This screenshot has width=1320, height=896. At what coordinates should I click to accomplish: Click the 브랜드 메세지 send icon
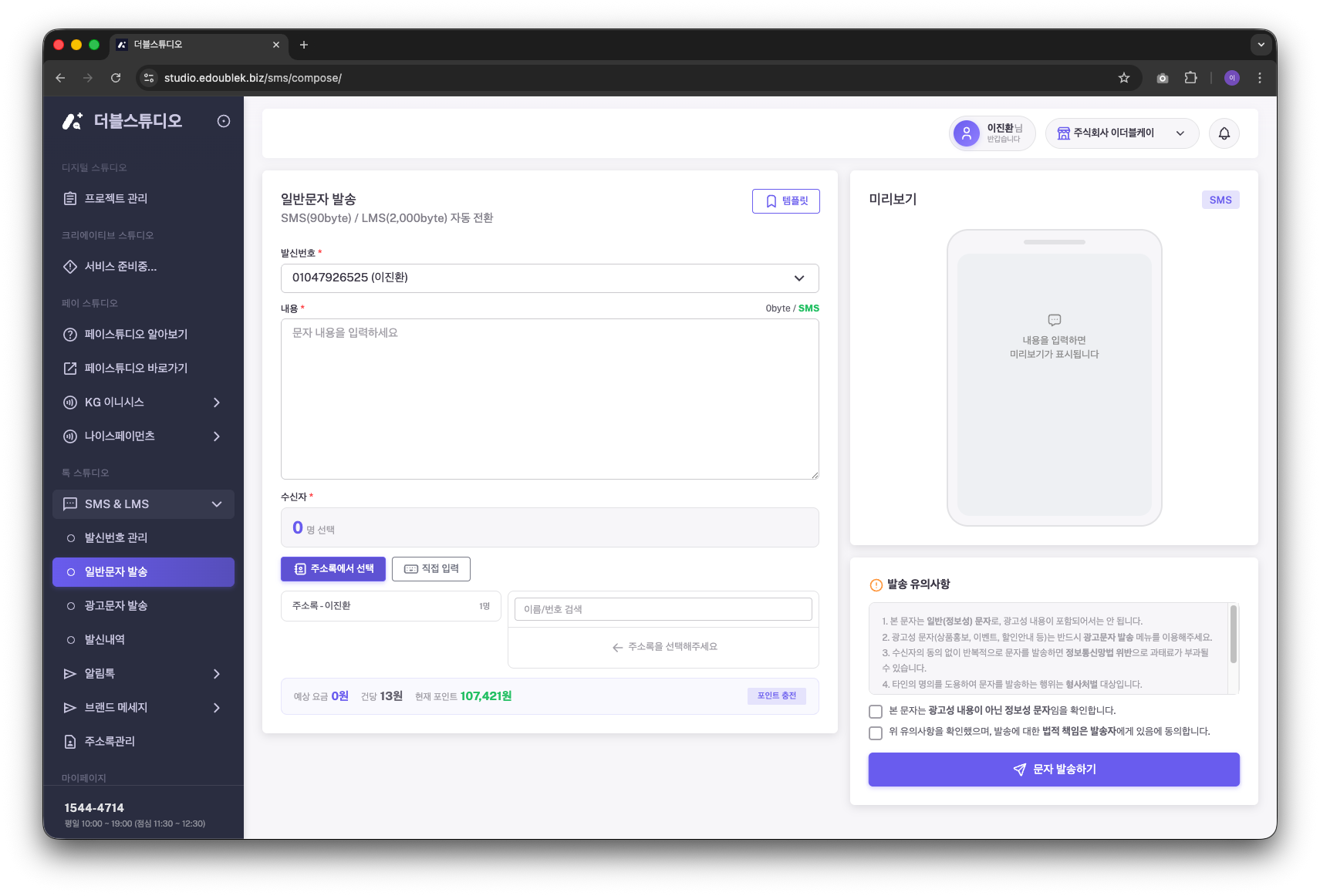pyautogui.click(x=70, y=708)
